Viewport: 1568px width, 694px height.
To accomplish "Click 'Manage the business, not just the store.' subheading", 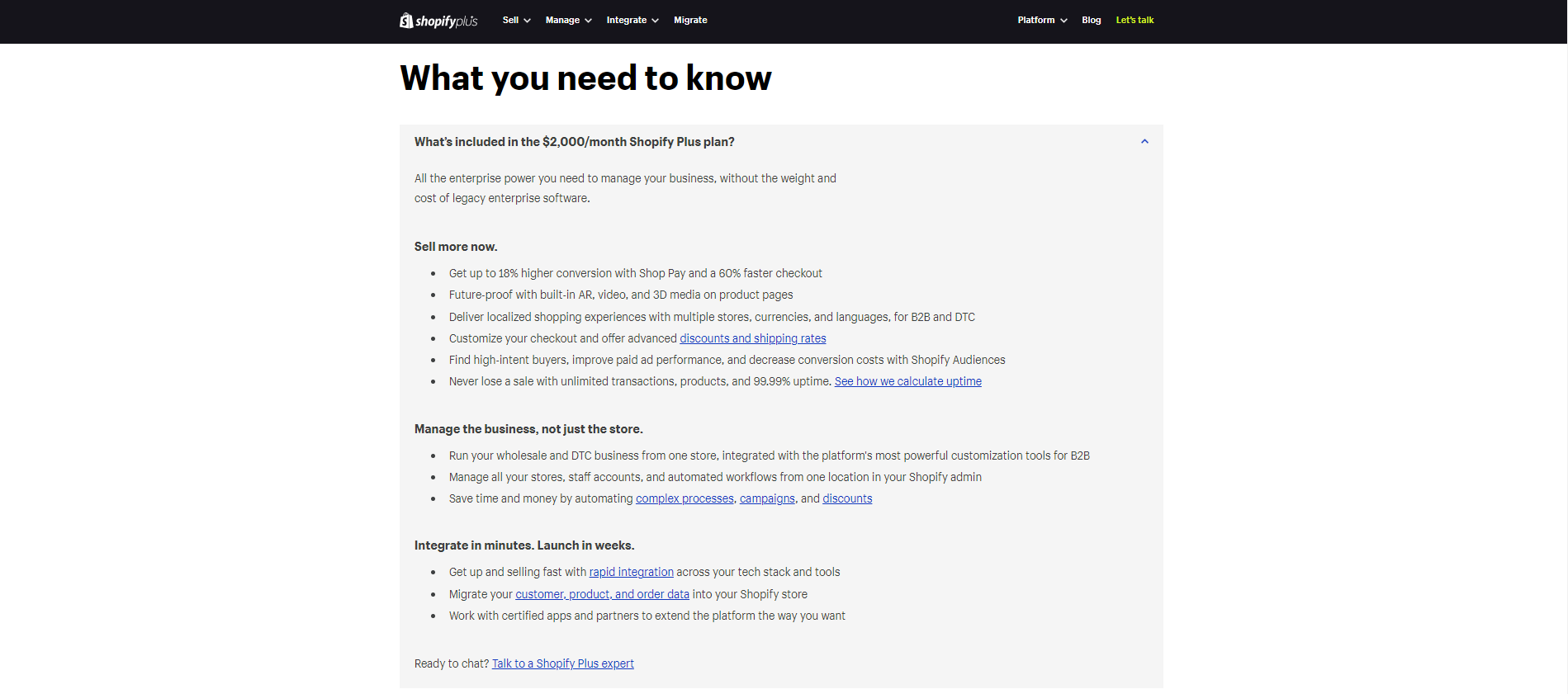I will [528, 429].
